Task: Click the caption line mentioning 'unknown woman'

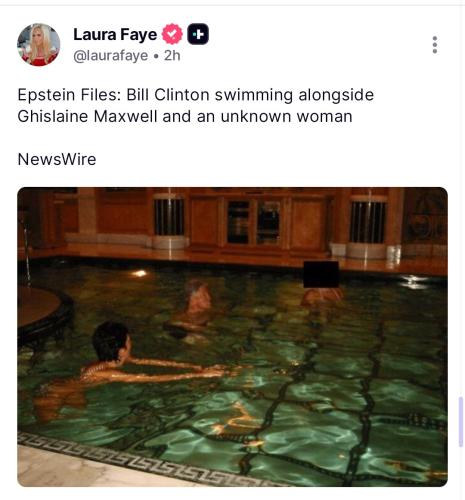Action: (x=185, y=116)
